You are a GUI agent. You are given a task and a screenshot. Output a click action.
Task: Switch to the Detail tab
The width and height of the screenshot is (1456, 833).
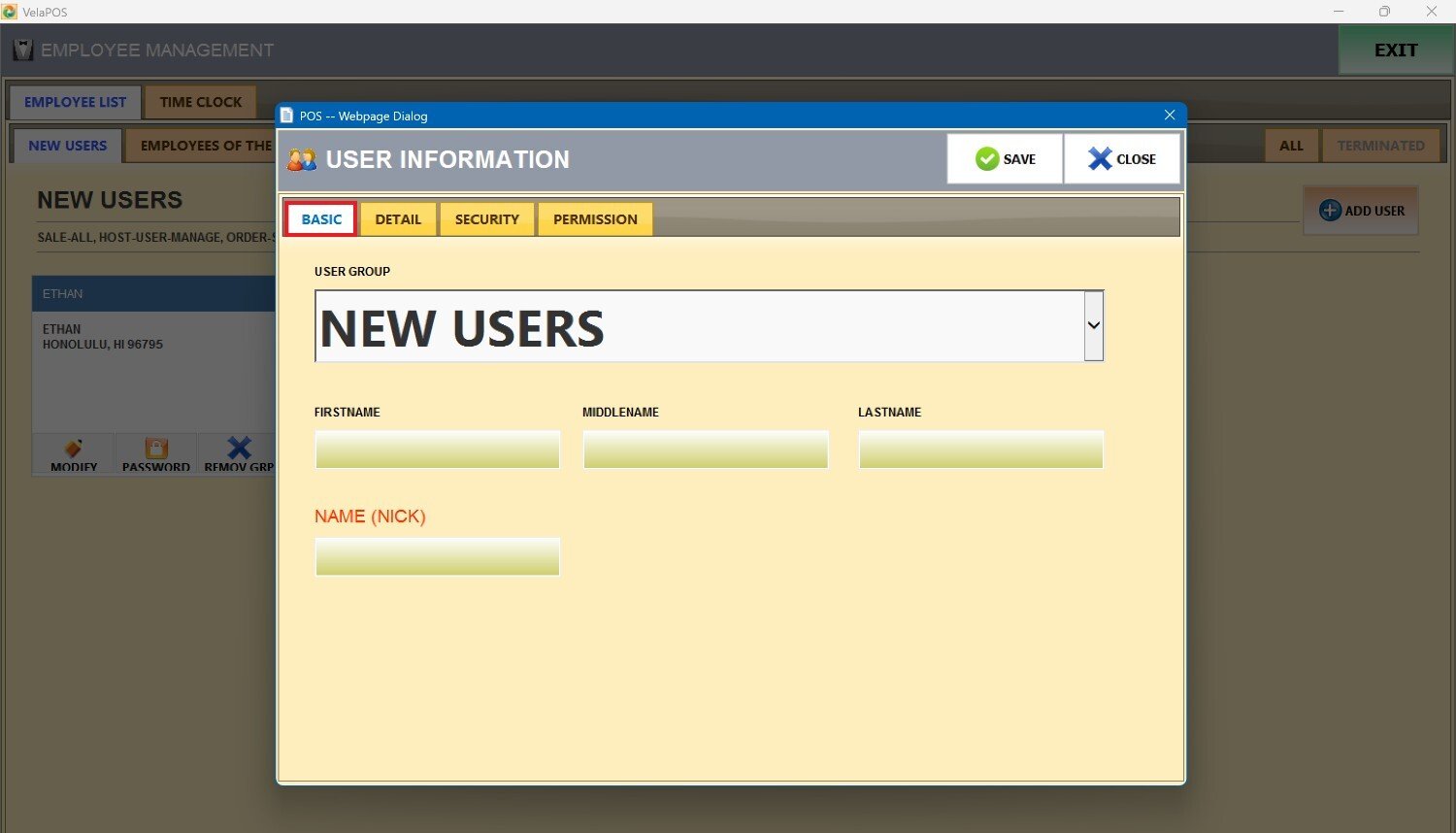tap(398, 219)
